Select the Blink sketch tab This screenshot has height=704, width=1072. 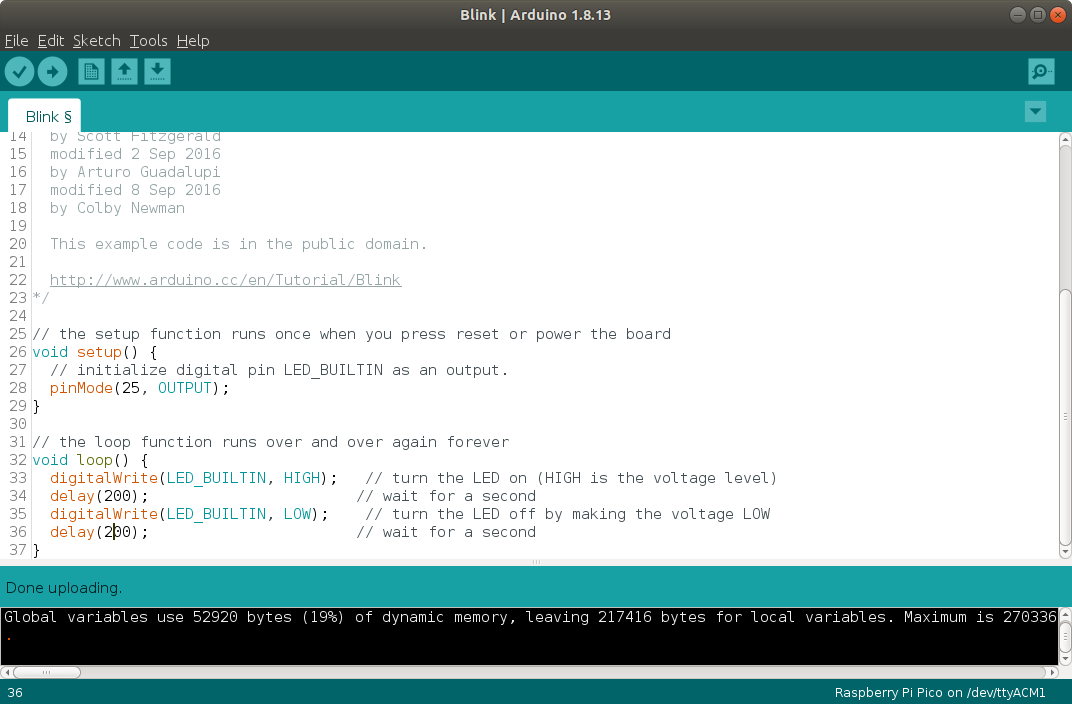pyautogui.click(x=45, y=116)
